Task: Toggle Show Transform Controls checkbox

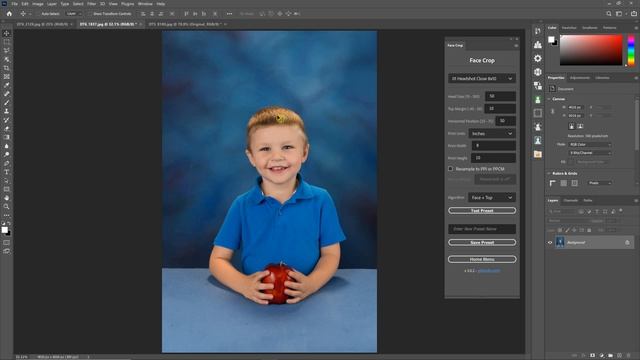Action: coord(91,13)
